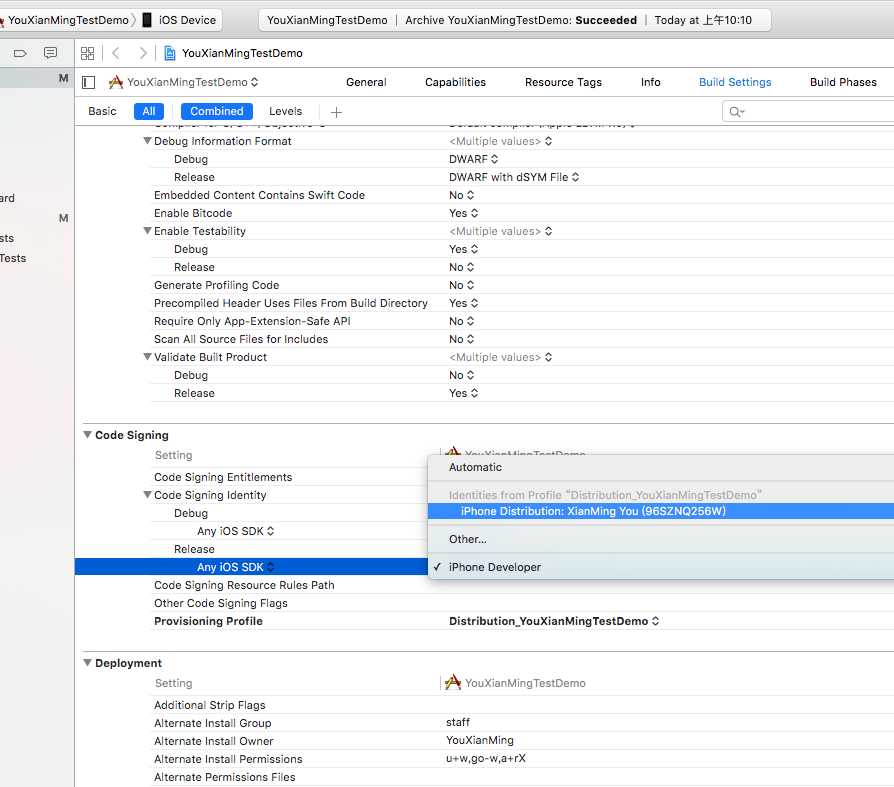Collapse the Validate Built Product row
894x787 pixels.
click(147, 357)
